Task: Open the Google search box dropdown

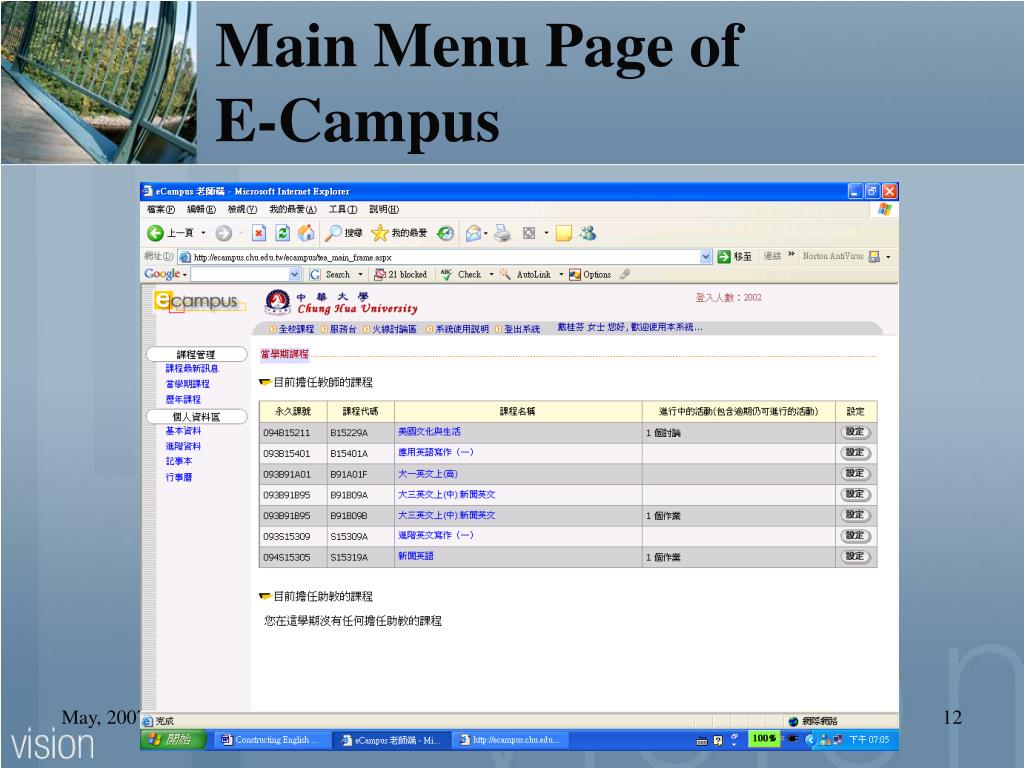Action: tap(294, 275)
